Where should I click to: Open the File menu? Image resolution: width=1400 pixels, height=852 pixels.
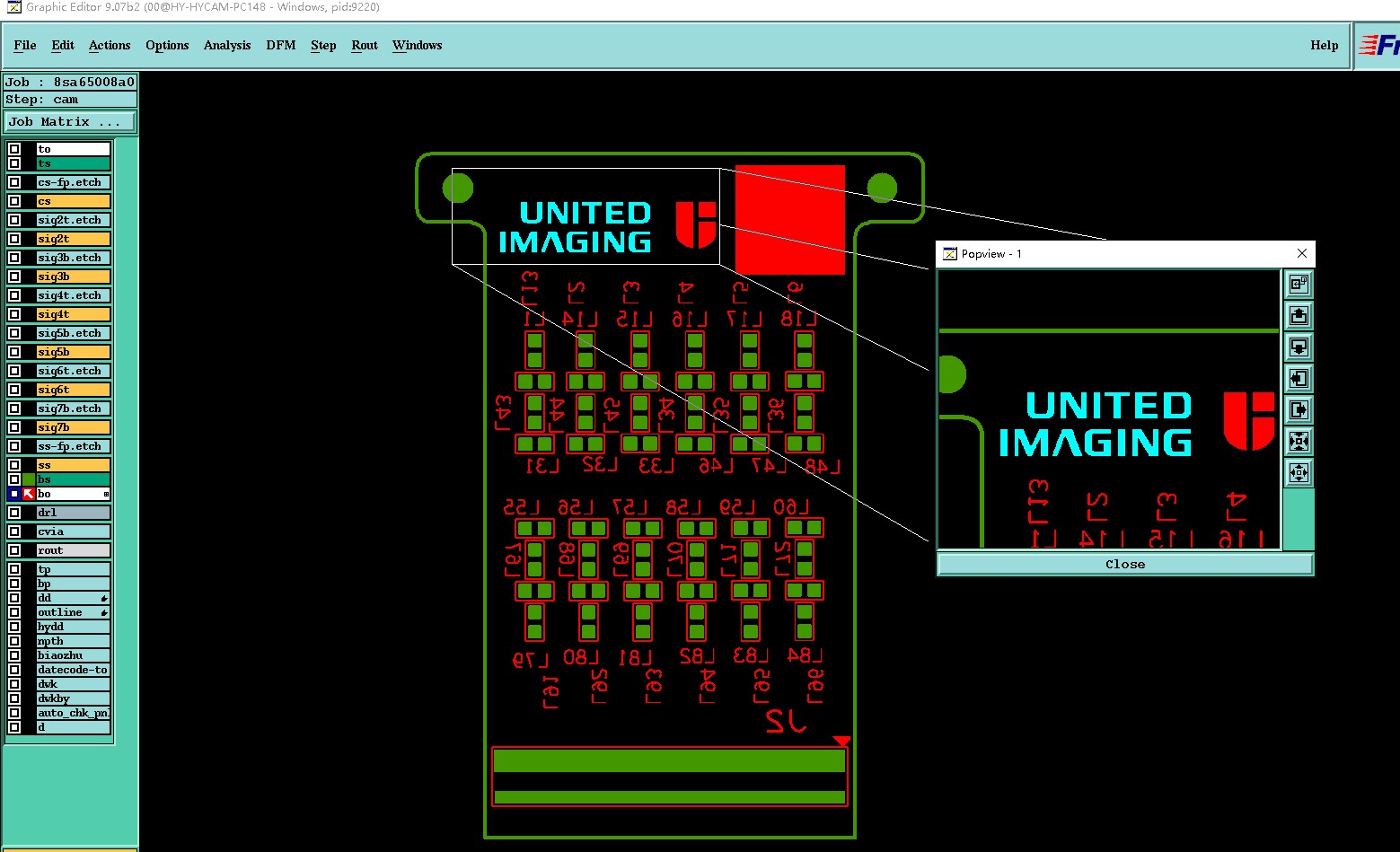pos(25,45)
